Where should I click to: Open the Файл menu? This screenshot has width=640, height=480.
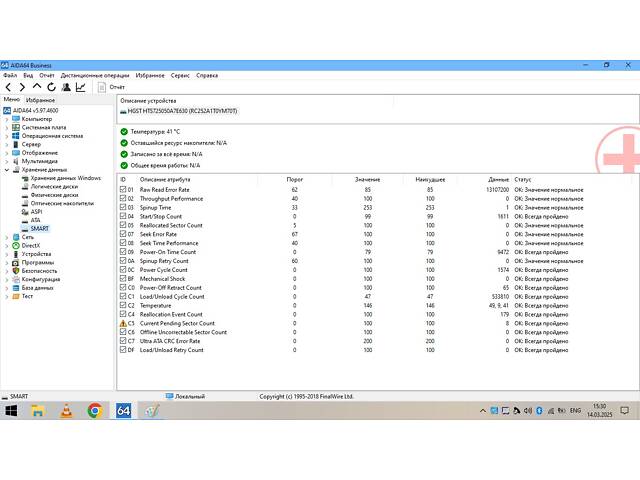pos(10,76)
